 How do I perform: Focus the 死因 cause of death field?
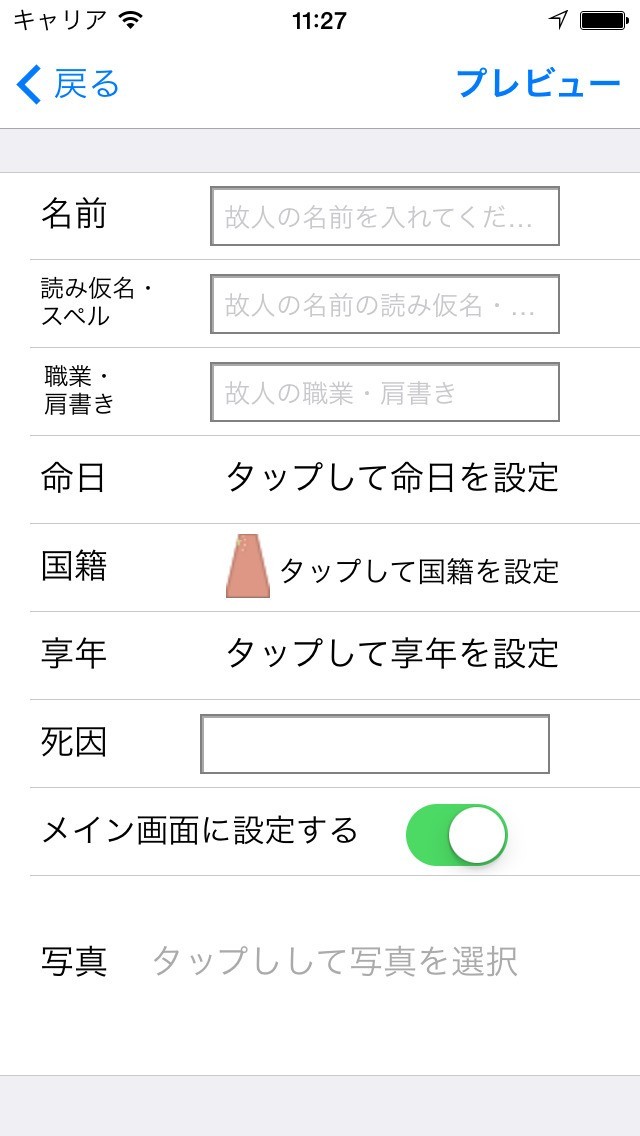pos(375,744)
